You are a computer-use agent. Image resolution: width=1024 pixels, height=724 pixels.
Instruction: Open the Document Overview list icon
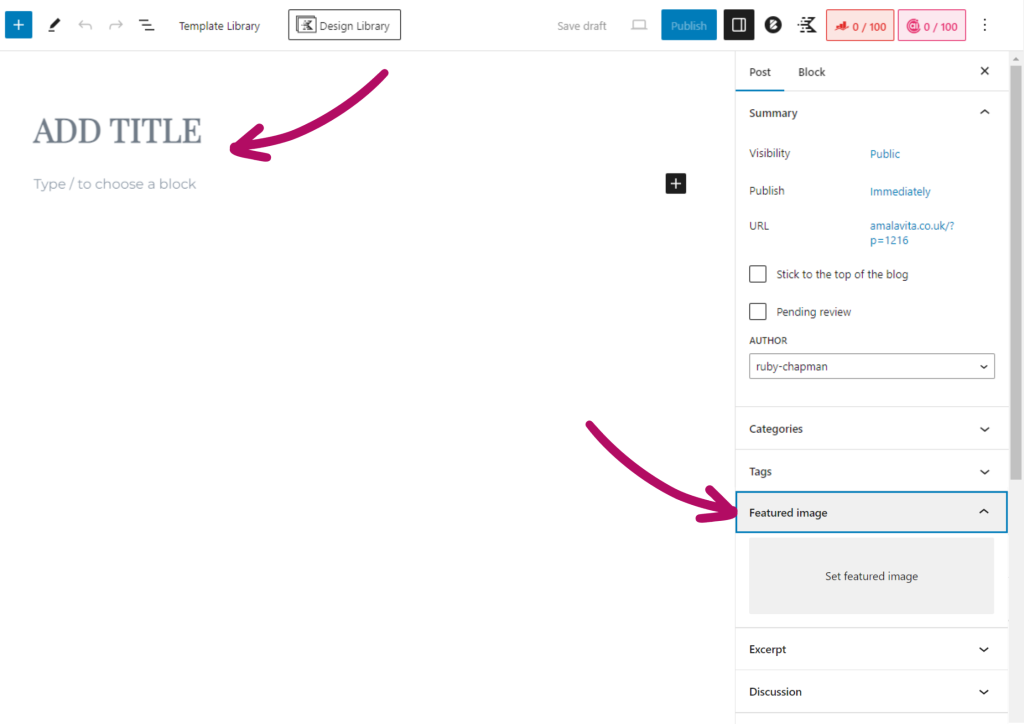click(147, 25)
